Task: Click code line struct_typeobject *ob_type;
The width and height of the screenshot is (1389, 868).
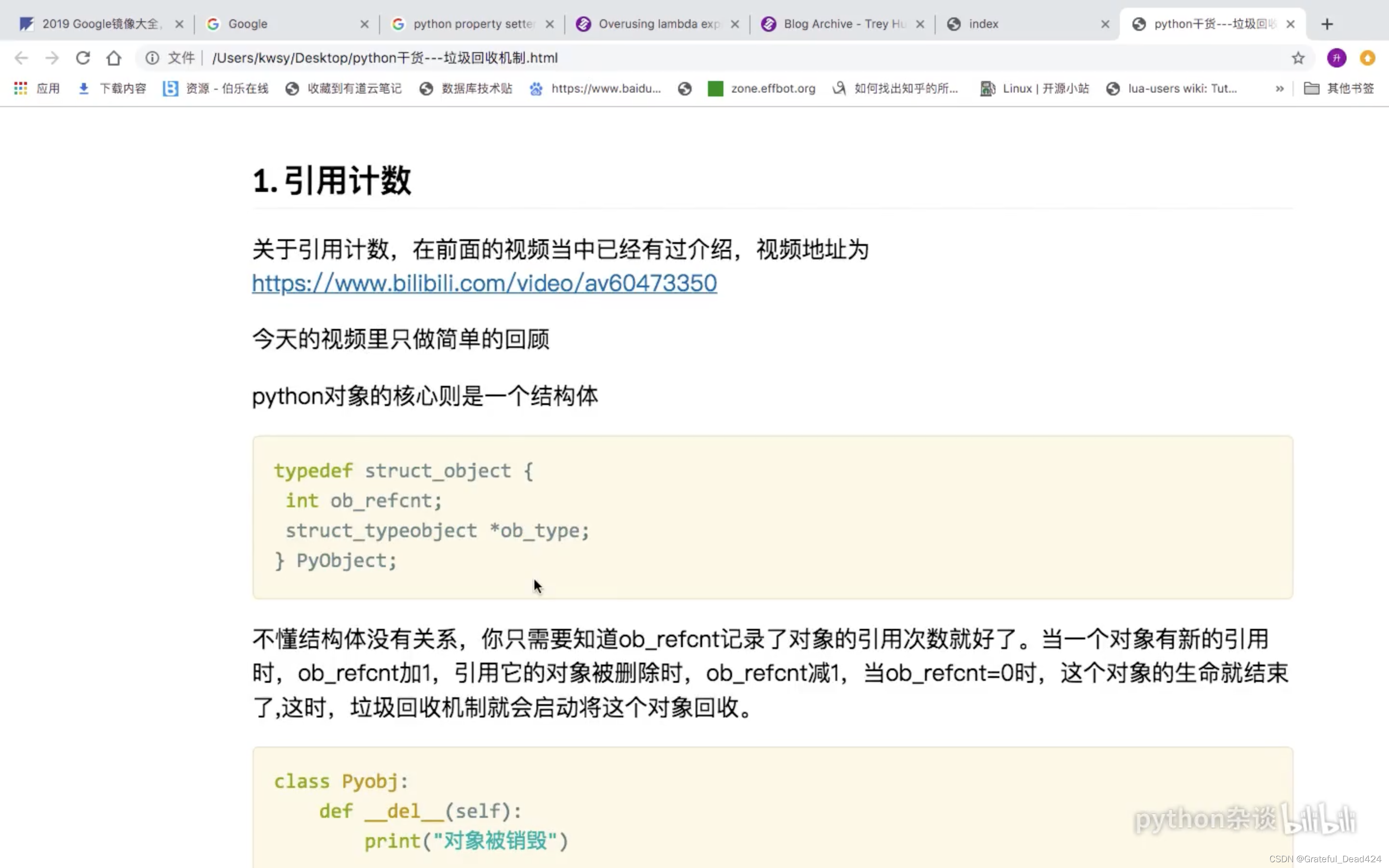Action: [x=437, y=530]
